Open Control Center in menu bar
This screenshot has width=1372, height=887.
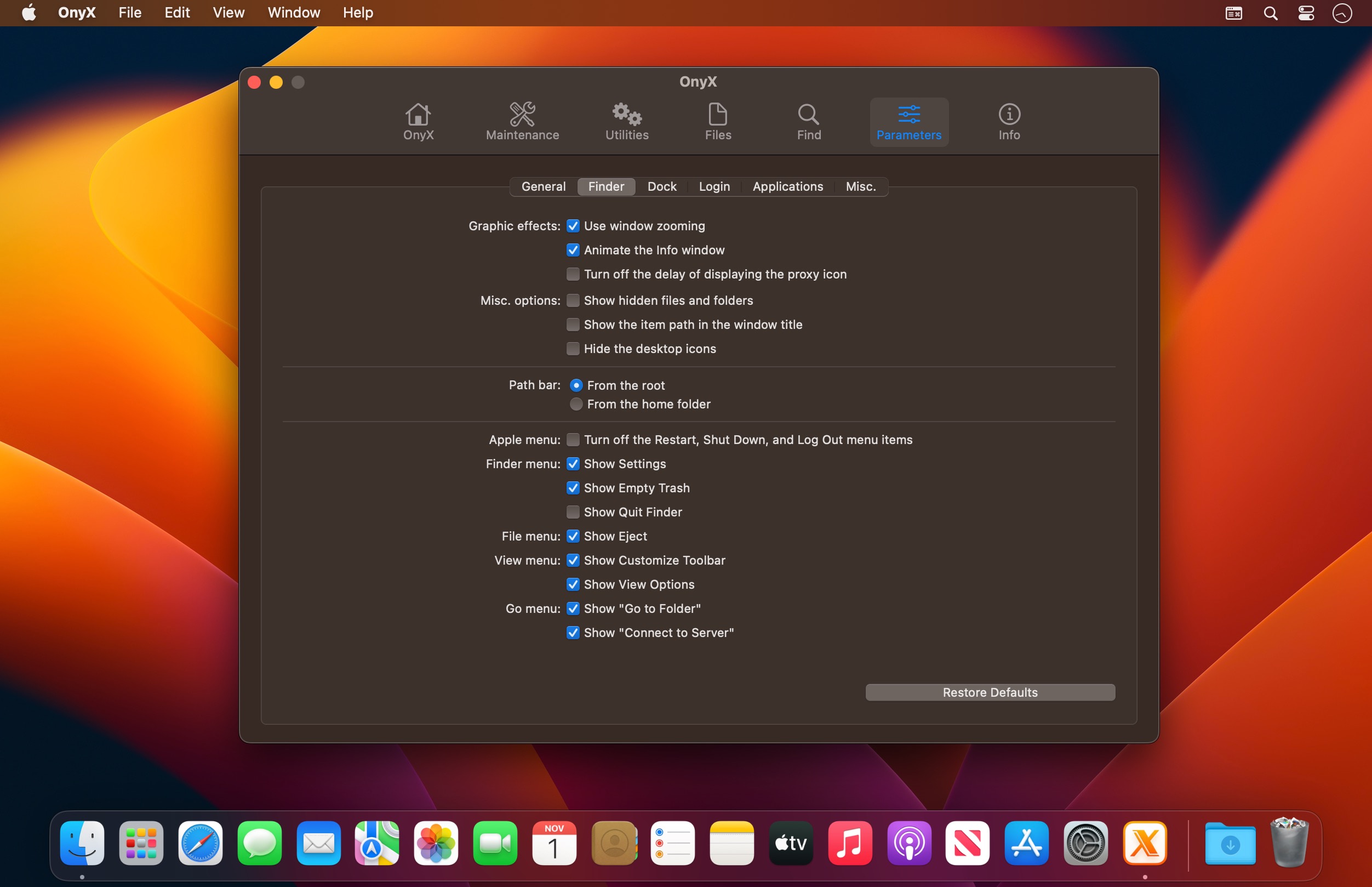pos(1306,13)
